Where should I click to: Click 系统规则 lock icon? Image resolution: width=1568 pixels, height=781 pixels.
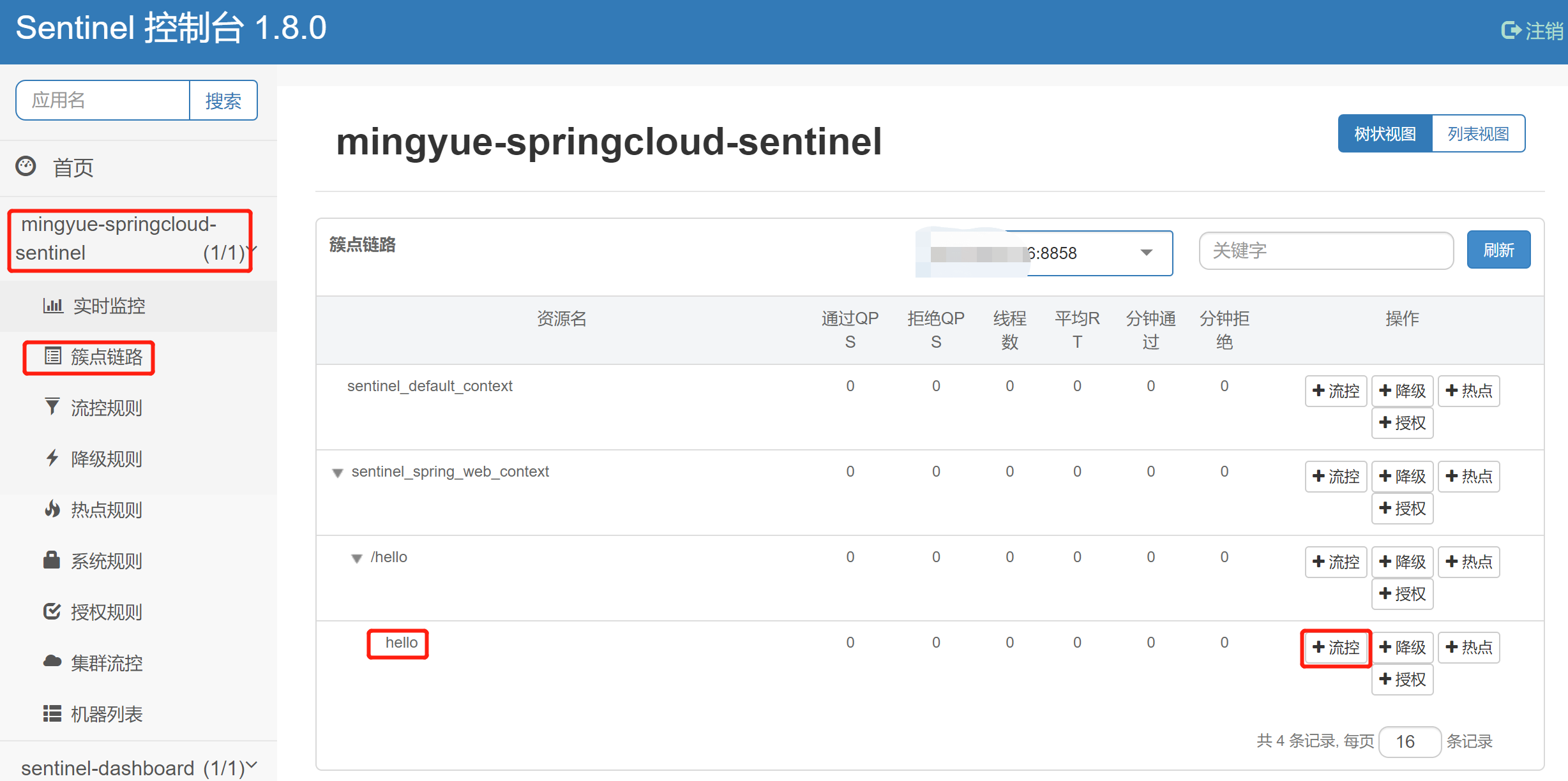[52, 560]
